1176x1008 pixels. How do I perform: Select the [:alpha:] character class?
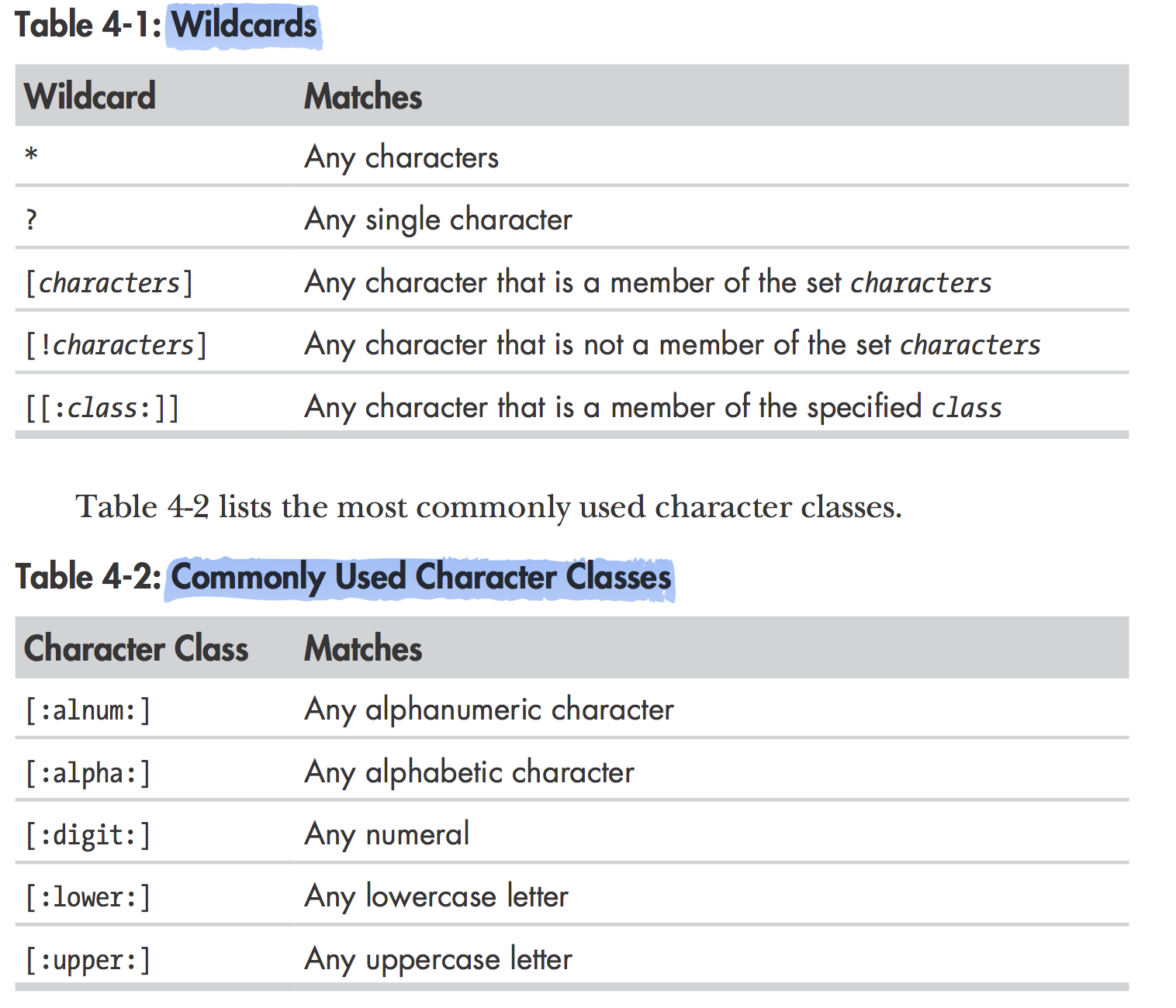click(x=88, y=773)
